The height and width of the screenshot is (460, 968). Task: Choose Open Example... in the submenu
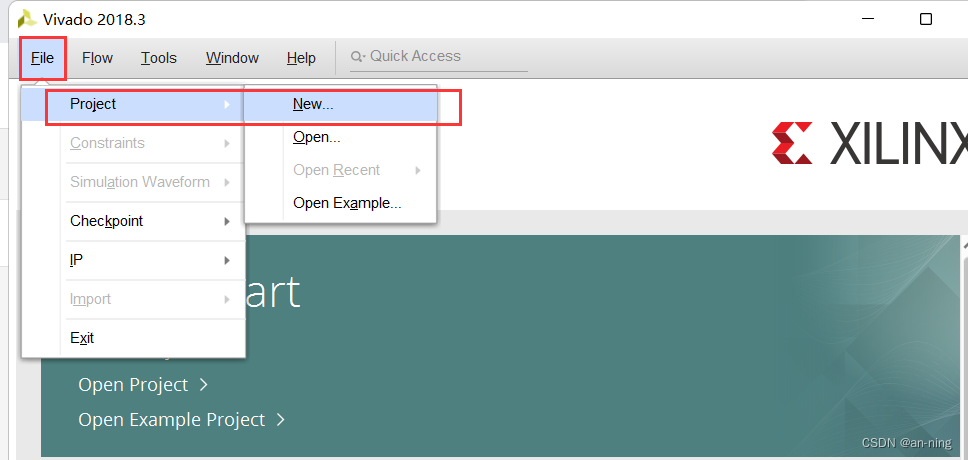click(x=340, y=203)
